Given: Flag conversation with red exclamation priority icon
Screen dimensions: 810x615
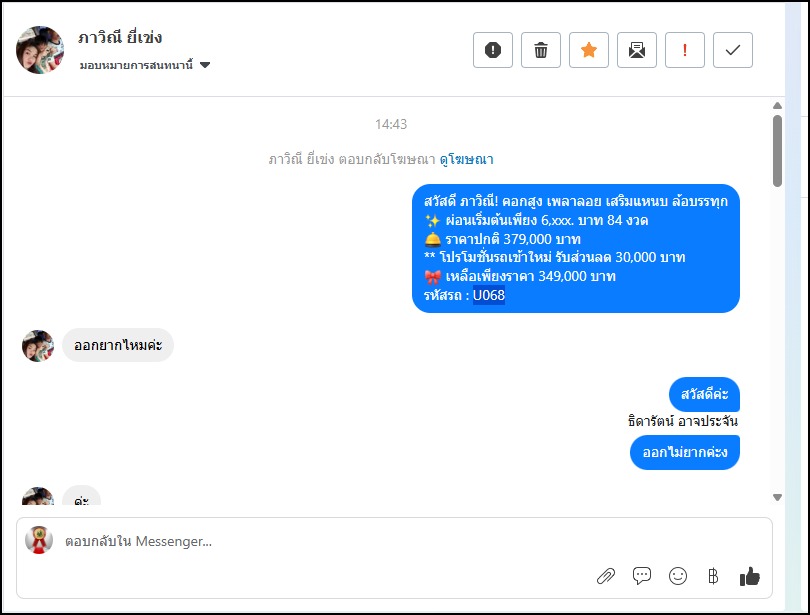Looking at the screenshot, I should [684, 50].
